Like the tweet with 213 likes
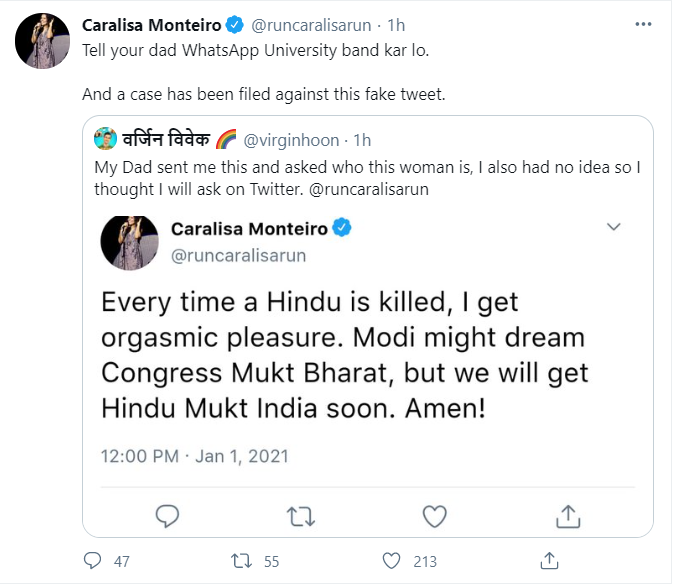The height and width of the screenshot is (584, 674). pos(396,561)
